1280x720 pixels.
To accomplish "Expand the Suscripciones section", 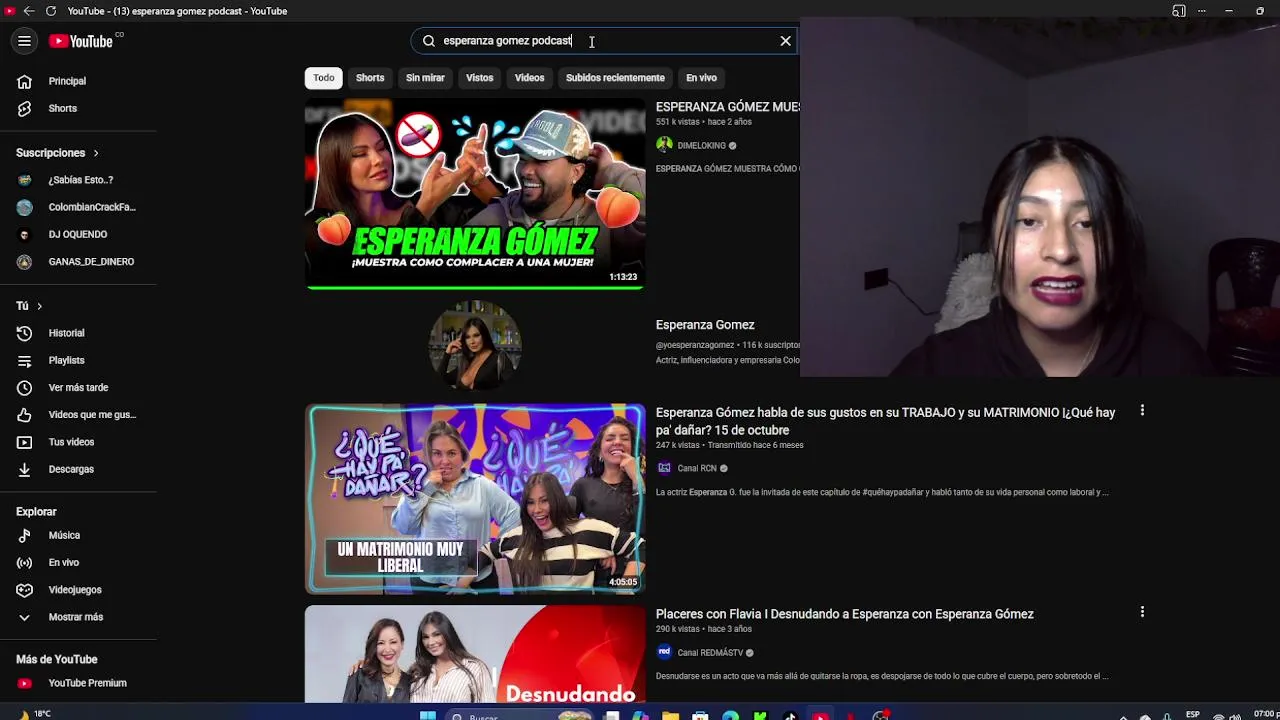I will pos(58,153).
